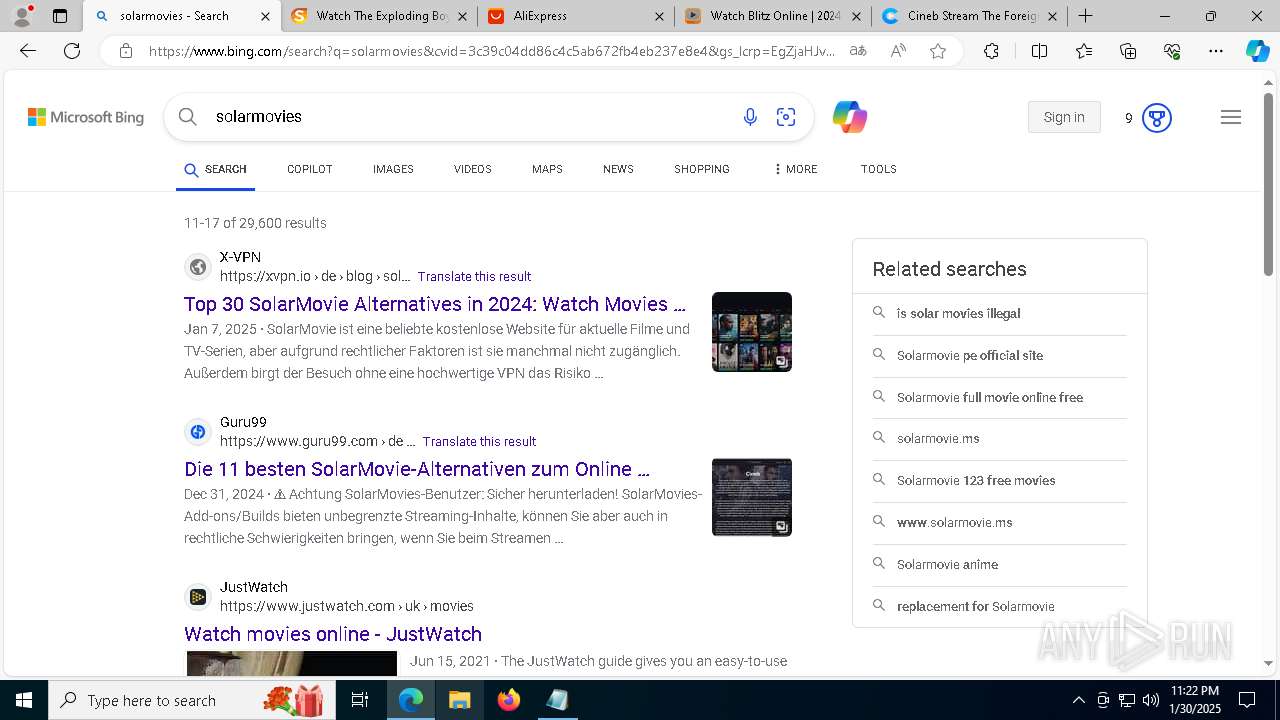Open the X-VPN result thumbnail
The height and width of the screenshot is (720, 1280).
coord(752,332)
